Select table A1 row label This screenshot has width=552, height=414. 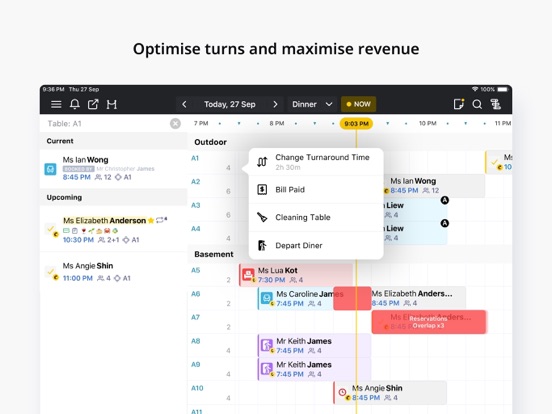tap(195, 158)
